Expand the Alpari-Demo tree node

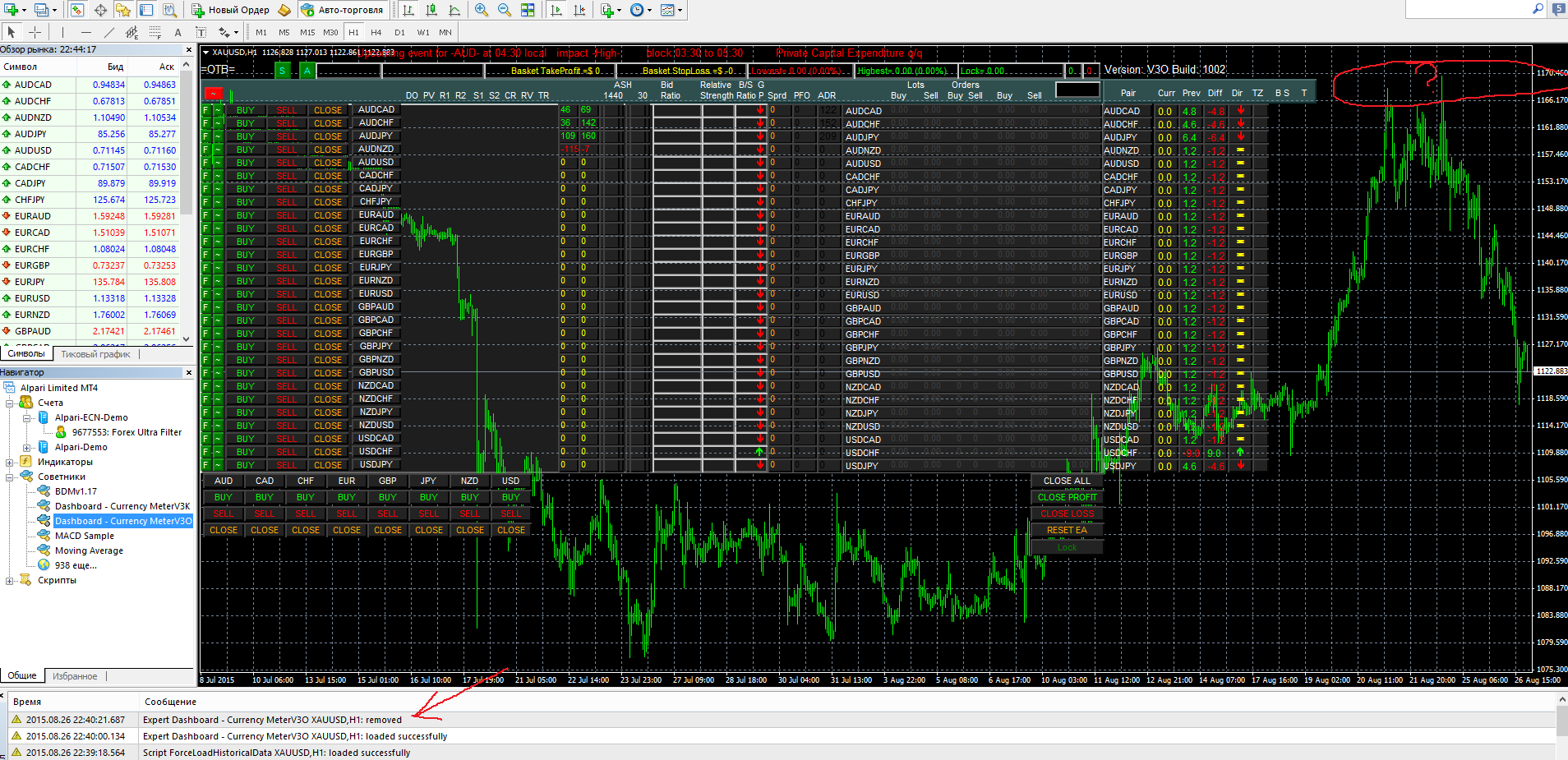tap(26, 447)
